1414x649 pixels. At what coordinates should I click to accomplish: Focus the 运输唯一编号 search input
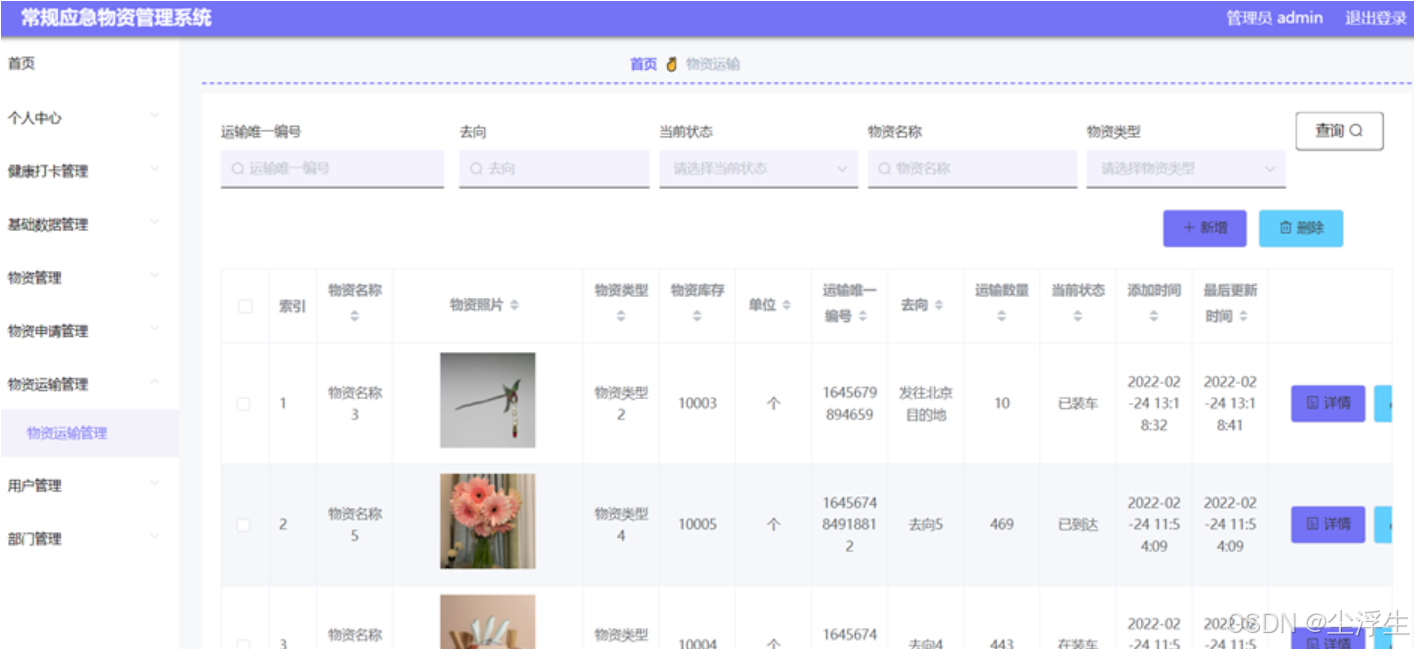pos(332,169)
